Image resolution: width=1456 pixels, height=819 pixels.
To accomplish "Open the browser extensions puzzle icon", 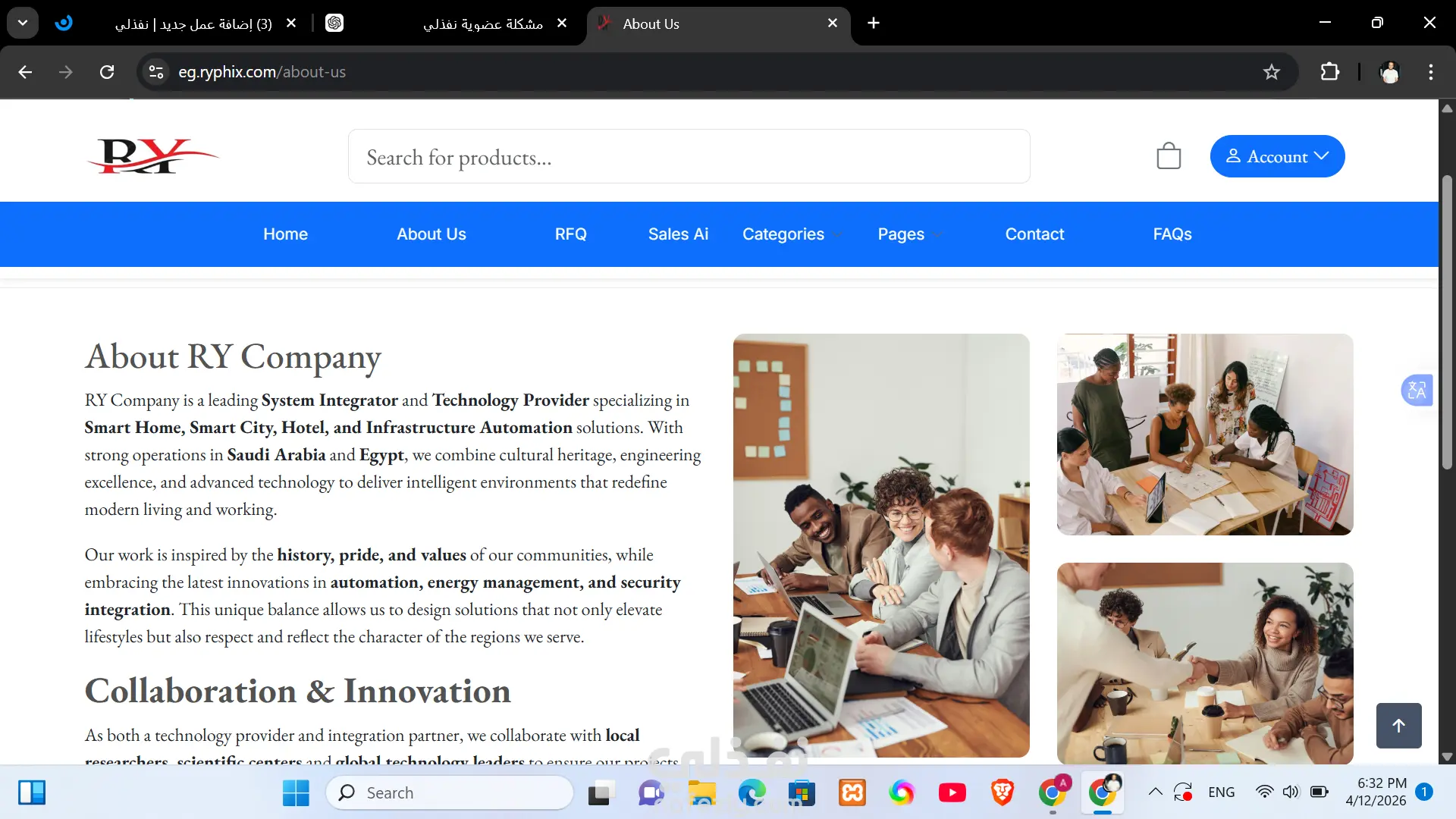I will (1330, 72).
